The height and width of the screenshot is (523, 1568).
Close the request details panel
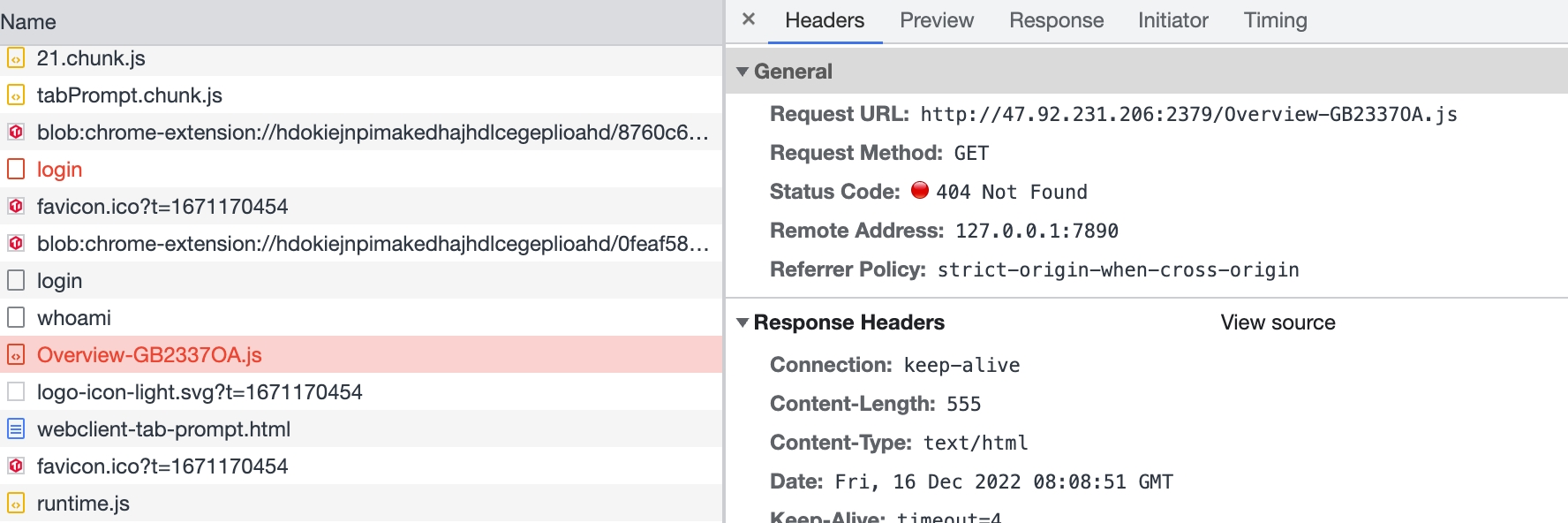coord(749,19)
